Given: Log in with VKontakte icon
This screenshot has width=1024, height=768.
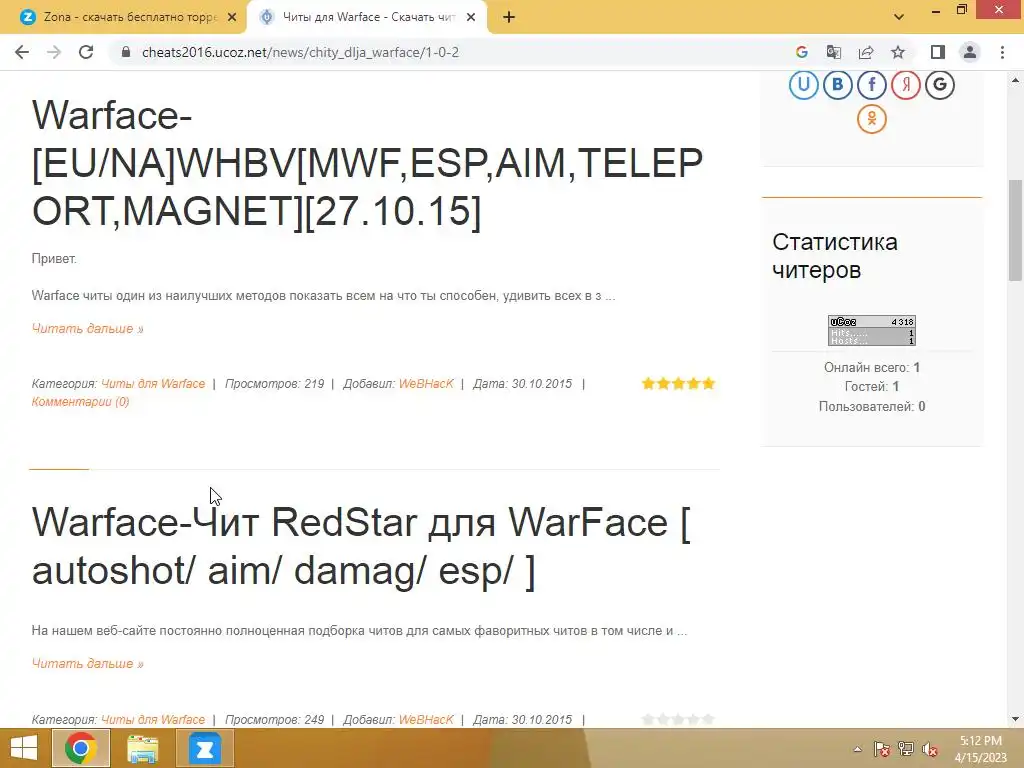Looking at the screenshot, I should (837, 84).
